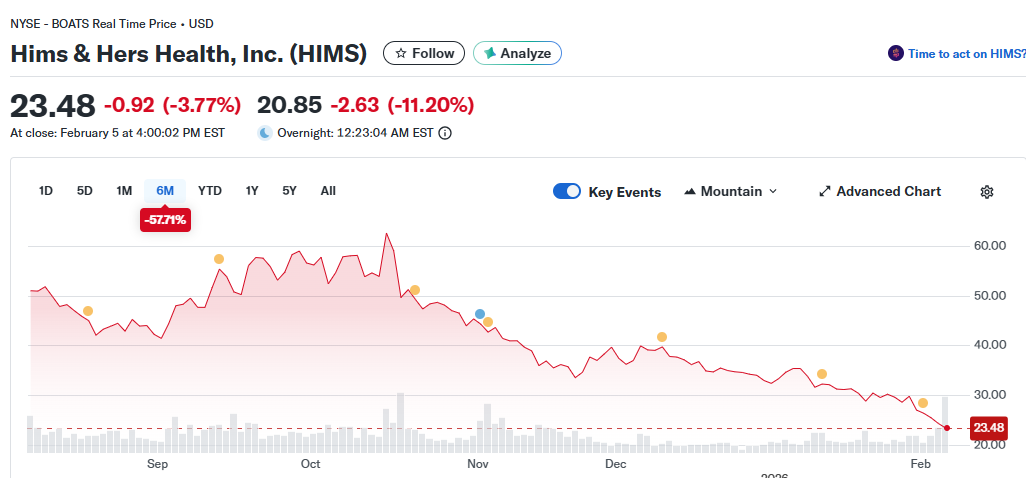Click the orange event marker in early December
The image size is (1026, 478).
662,337
